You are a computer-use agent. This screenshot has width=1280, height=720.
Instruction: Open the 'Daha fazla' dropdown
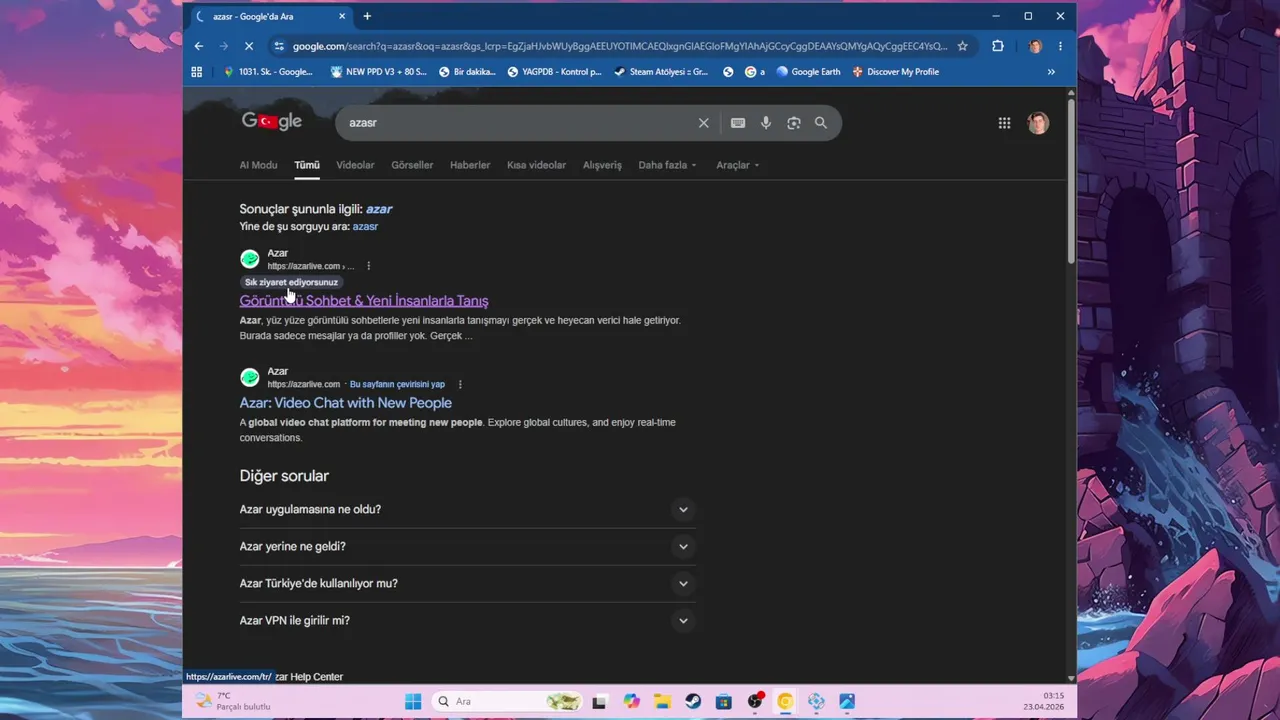[x=667, y=165]
